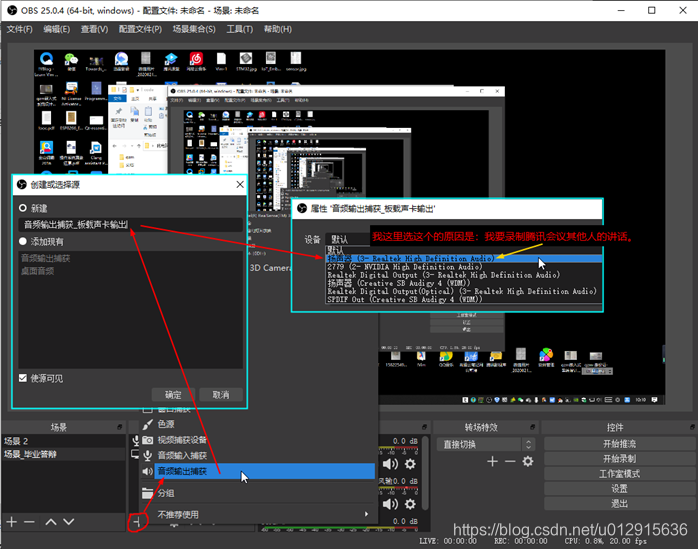Open gear settings for 风轴 mixer channel
698x549 pixels.
tap(410, 504)
